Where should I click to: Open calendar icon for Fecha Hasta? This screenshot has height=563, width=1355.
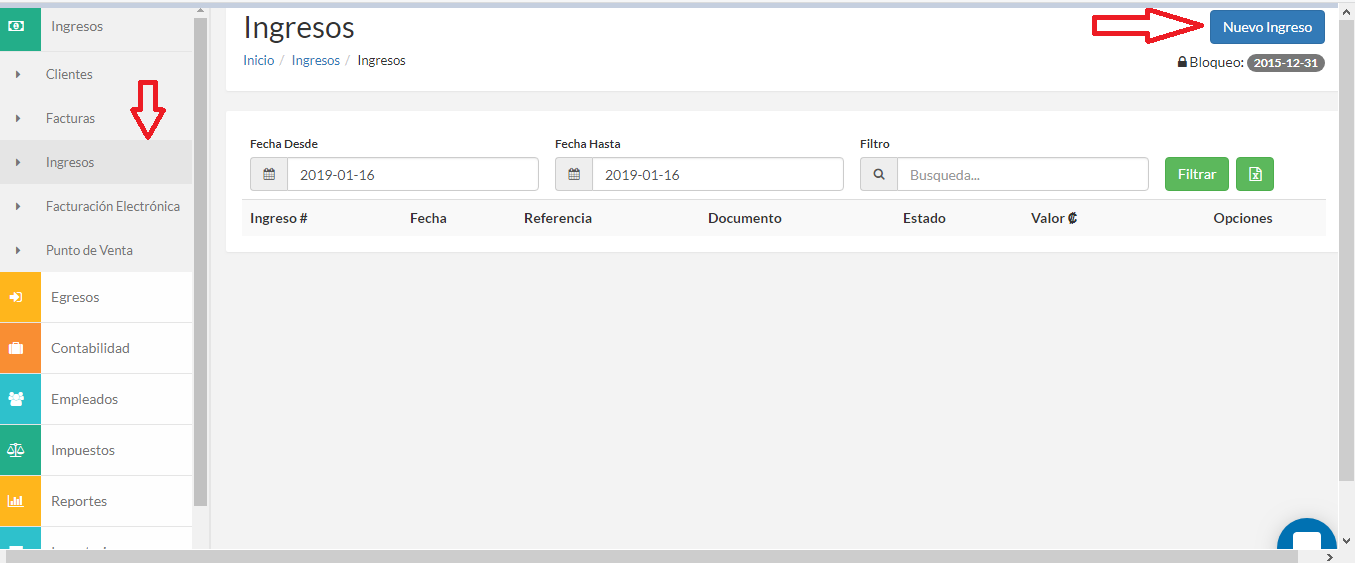(574, 174)
